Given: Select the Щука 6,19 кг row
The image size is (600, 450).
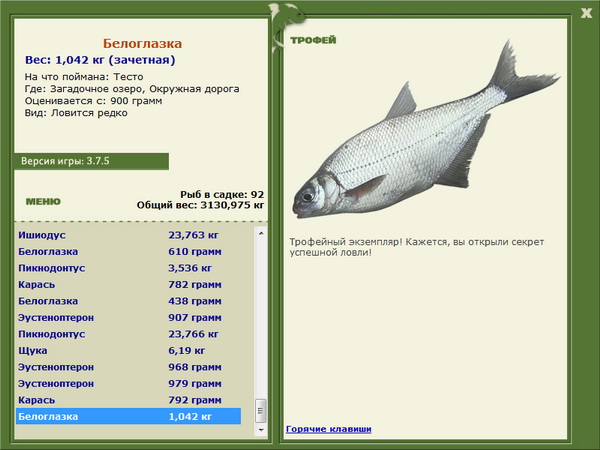Looking at the screenshot, I should (x=129, y=350).
